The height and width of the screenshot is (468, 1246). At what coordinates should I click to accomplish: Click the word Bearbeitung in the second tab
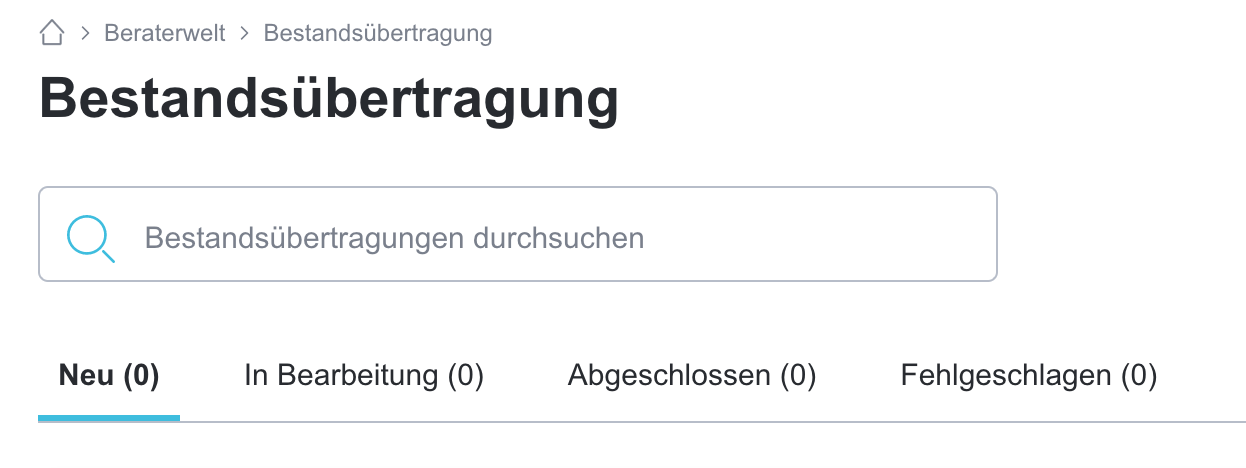[x=357, y=376]
